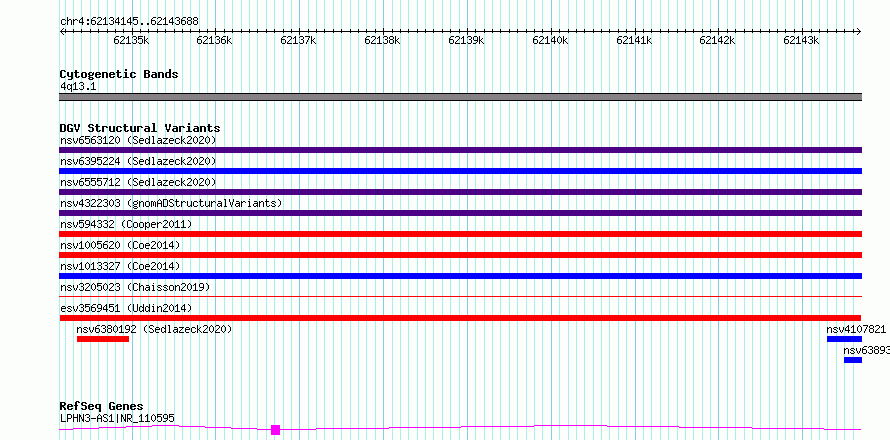Click the 62139k ruler tick label

pyautogui.click(x=467, y=40)
